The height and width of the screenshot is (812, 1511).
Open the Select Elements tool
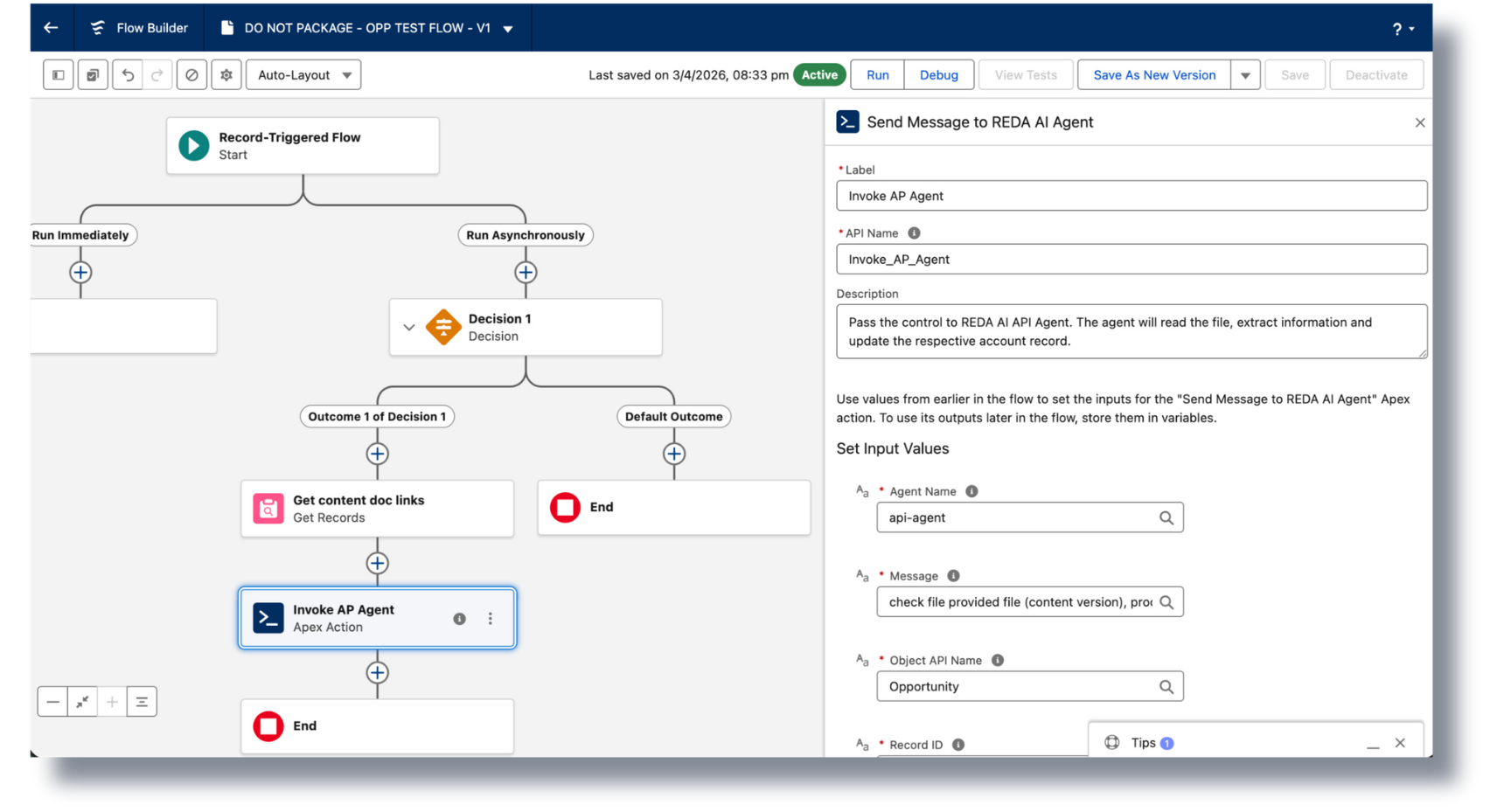pos(93,74)
